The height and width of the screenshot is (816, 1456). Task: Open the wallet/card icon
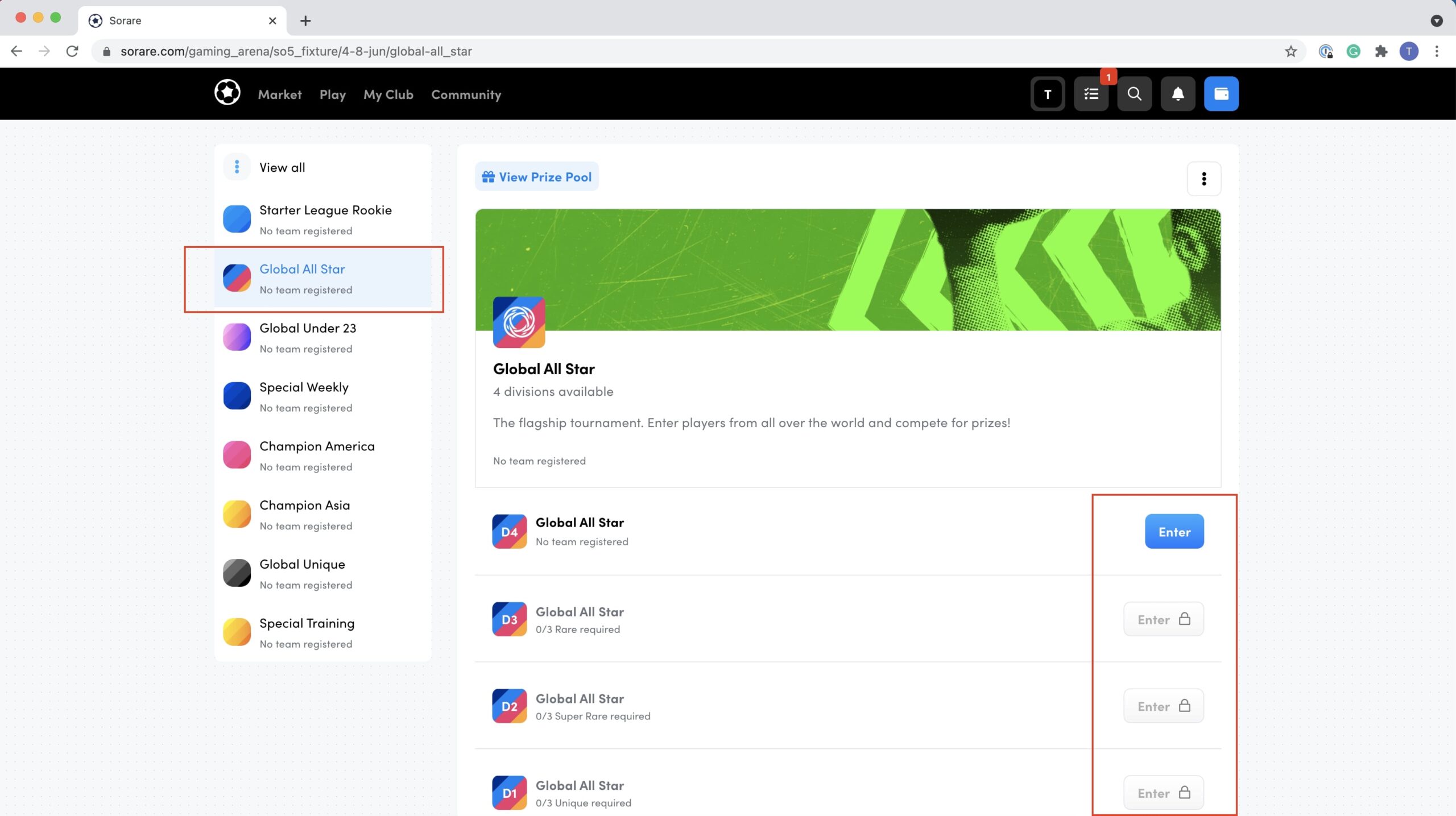[1220, 93]
